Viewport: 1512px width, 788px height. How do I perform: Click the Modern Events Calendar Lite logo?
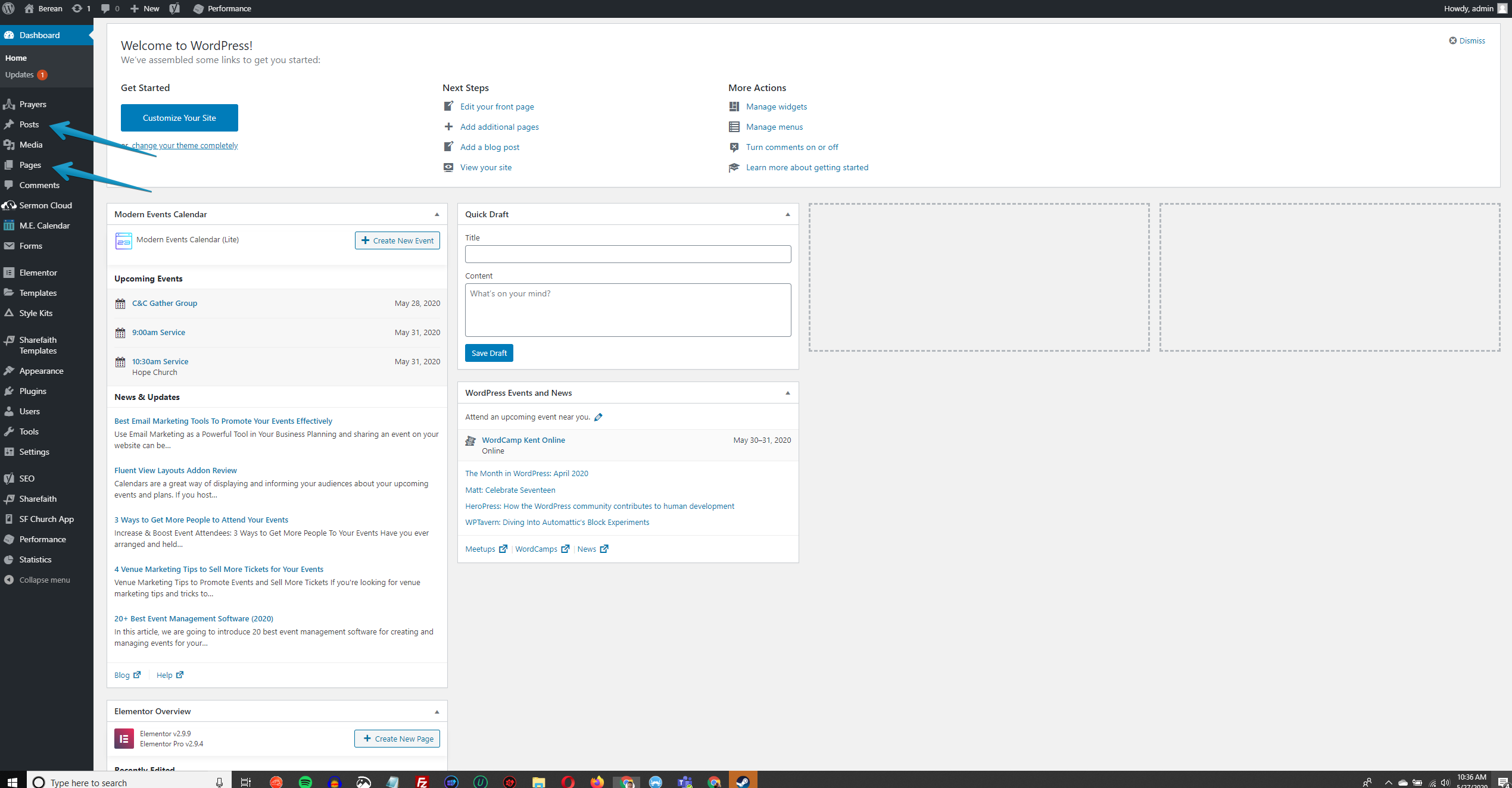pyautogui.click(x=123, y=240)
